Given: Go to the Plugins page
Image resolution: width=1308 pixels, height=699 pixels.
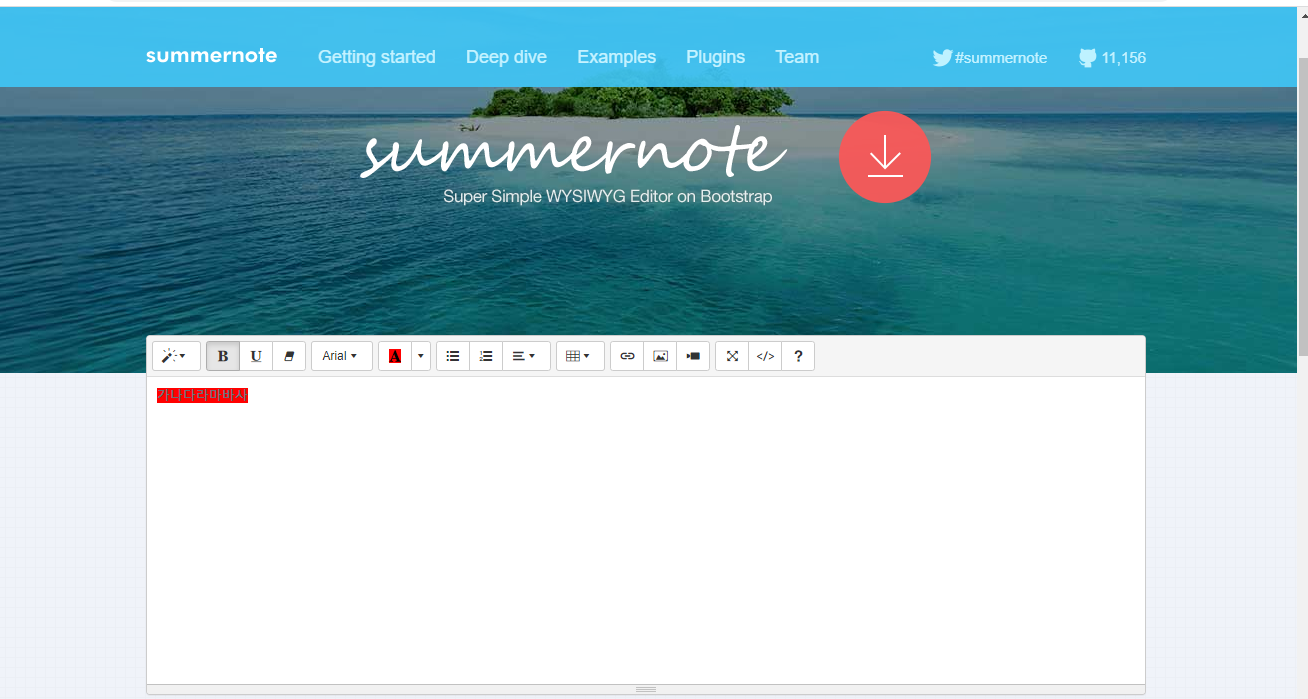Looking at the screenshot, I should pyautogui.click(x=715, y=57).
